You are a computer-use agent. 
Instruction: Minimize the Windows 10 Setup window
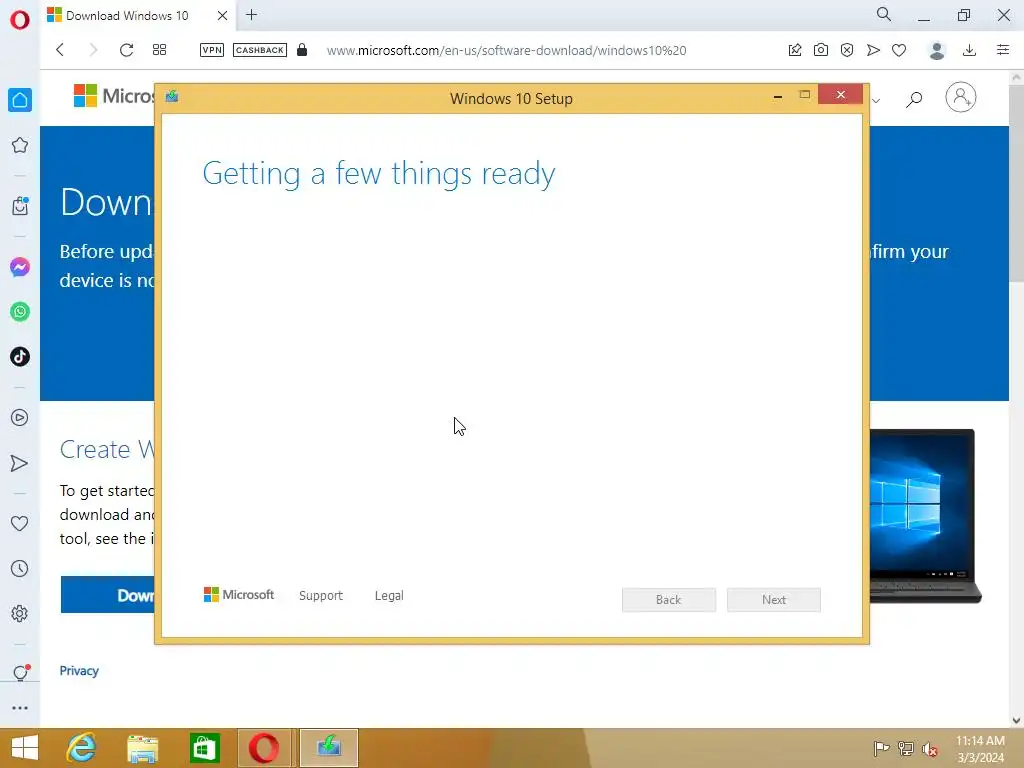tap(778, 96)
